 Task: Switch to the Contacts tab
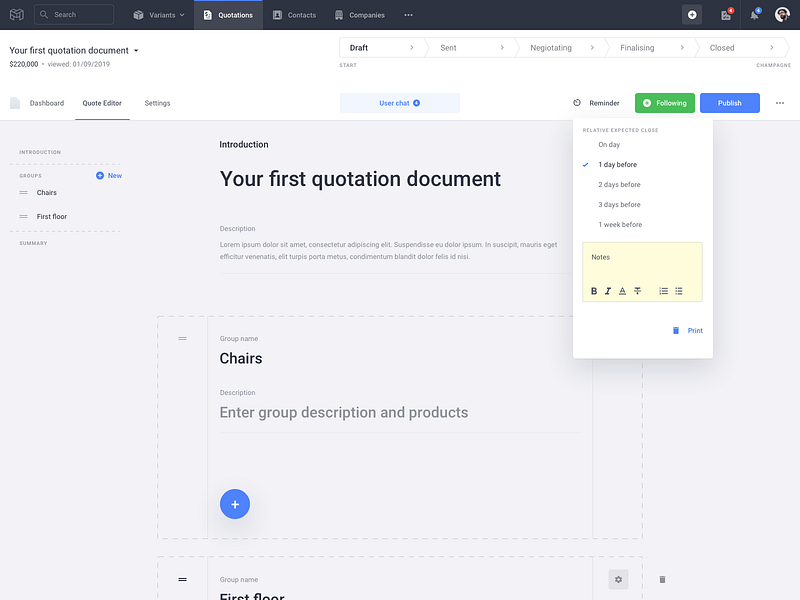coord(295,14)
